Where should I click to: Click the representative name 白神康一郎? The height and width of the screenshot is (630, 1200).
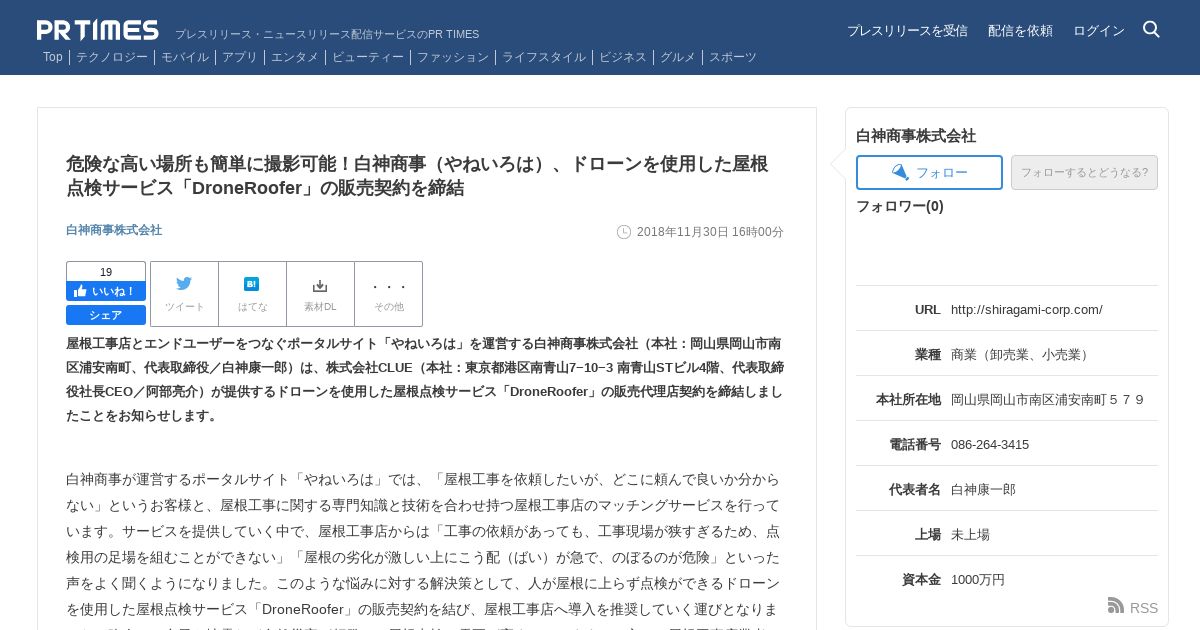click(x=983, y=489)
